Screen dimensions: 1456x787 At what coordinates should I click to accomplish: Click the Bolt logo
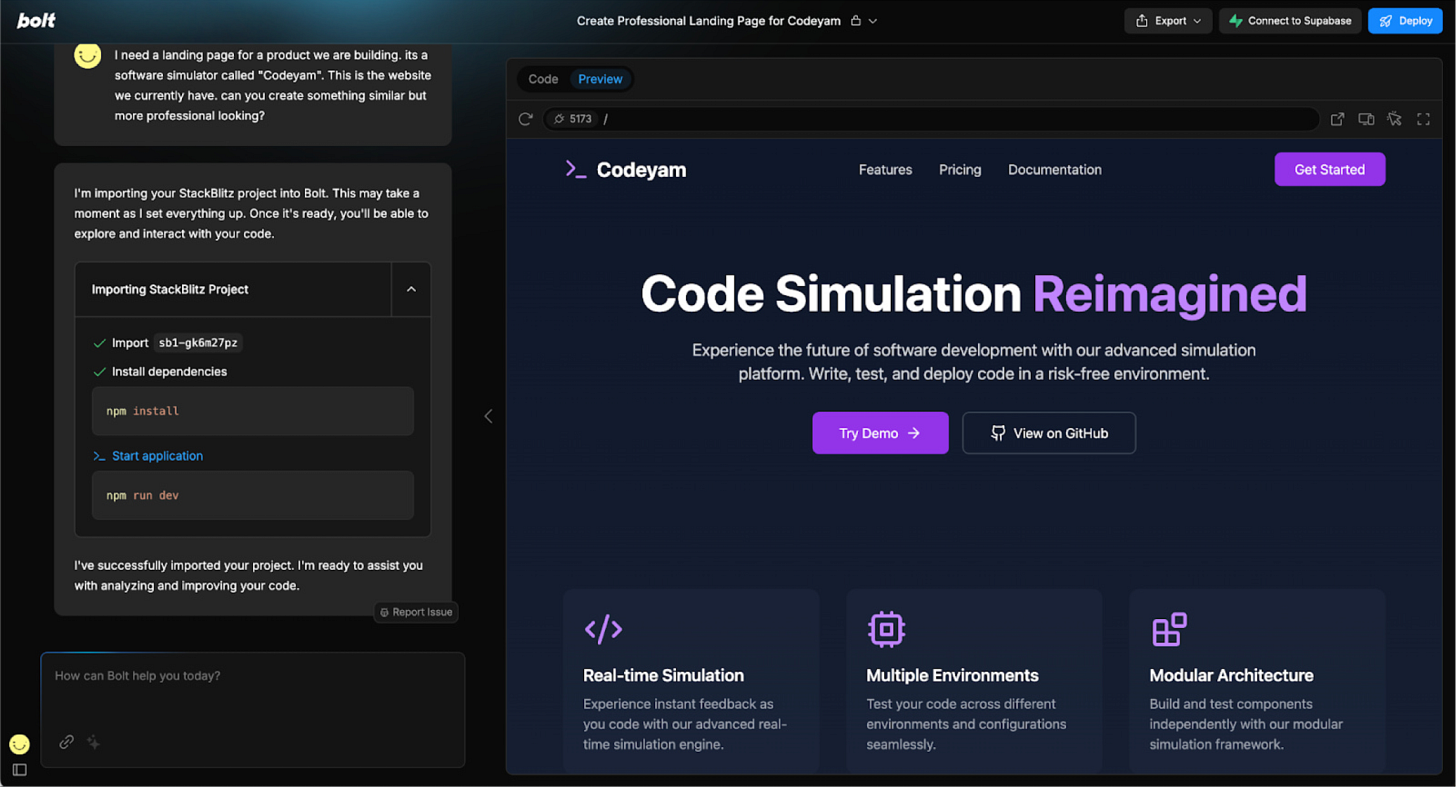36,21
